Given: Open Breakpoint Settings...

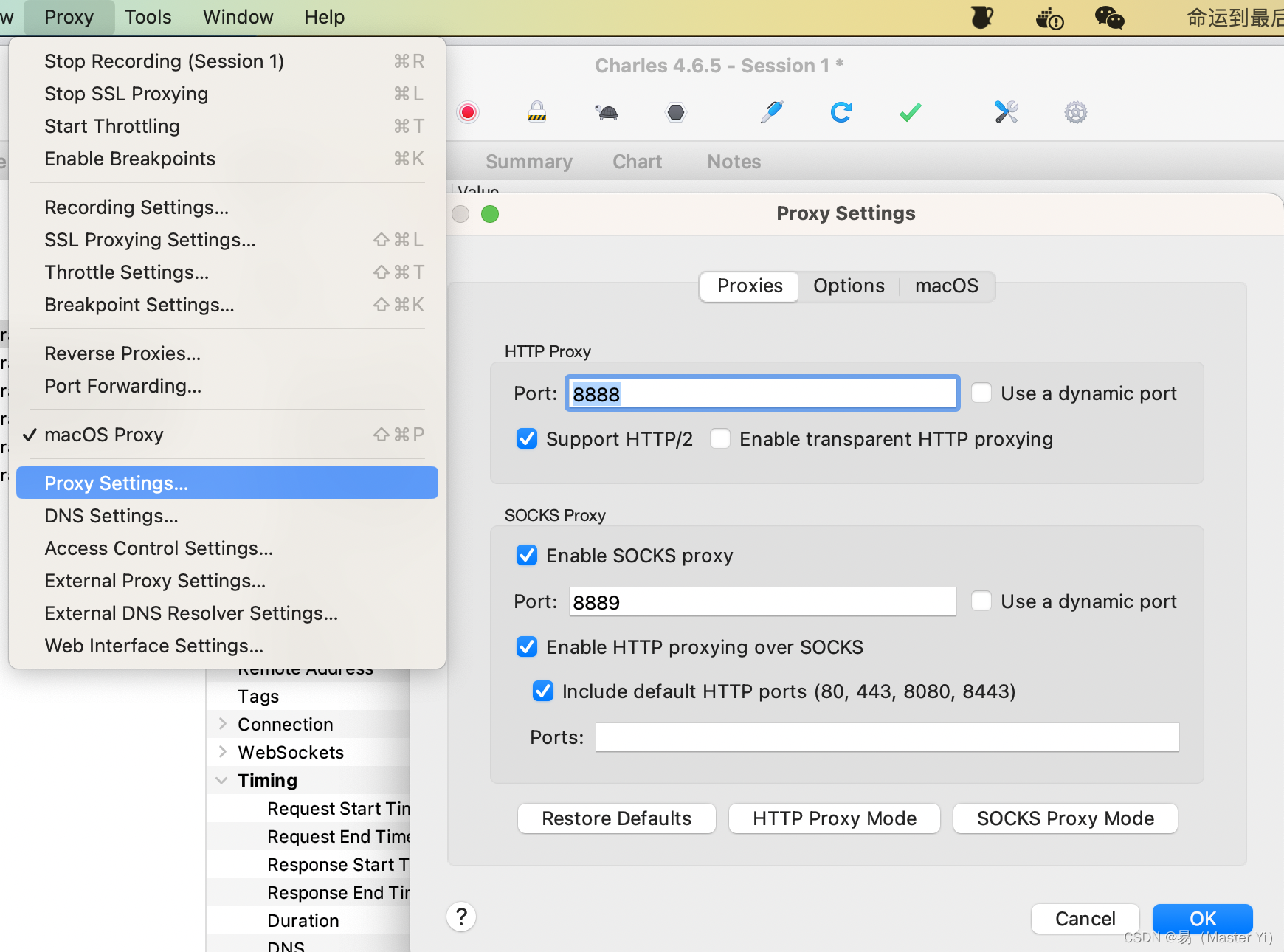Looking at the screenshot, I should pos(227,305).
